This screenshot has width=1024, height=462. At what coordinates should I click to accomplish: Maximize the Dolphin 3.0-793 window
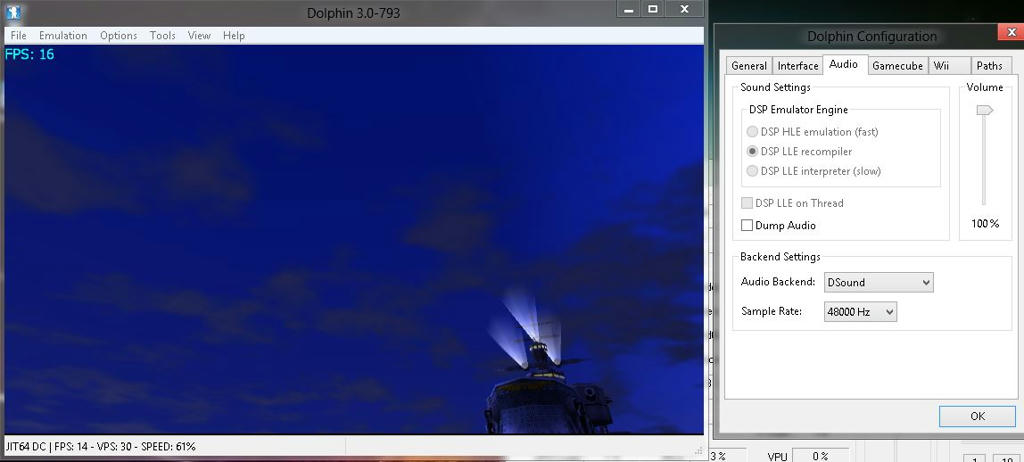[652, 9]
